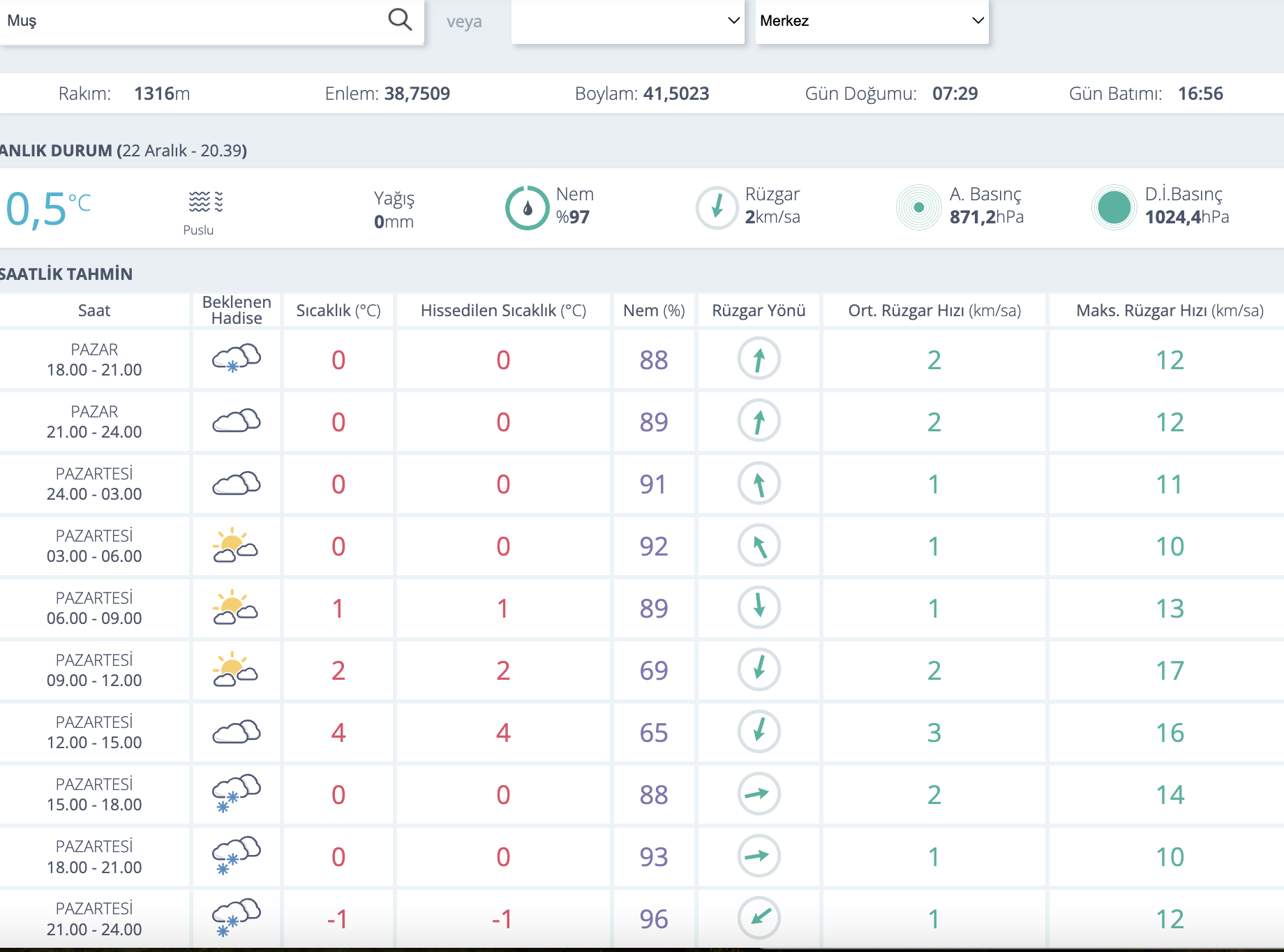The height and width of the screenshot is (952, 1284).
Task: Click humidity 69 in PAZARTESİ 09.00 - 12.00 row
Action: (654, 670)
